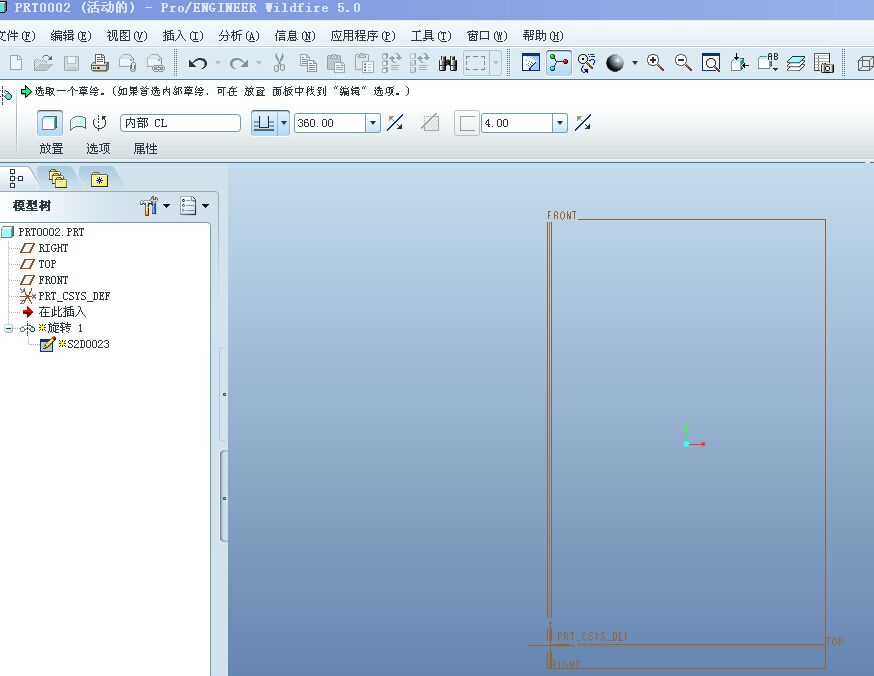Toggle sketch view orientation icon

(x=530, y=63)
